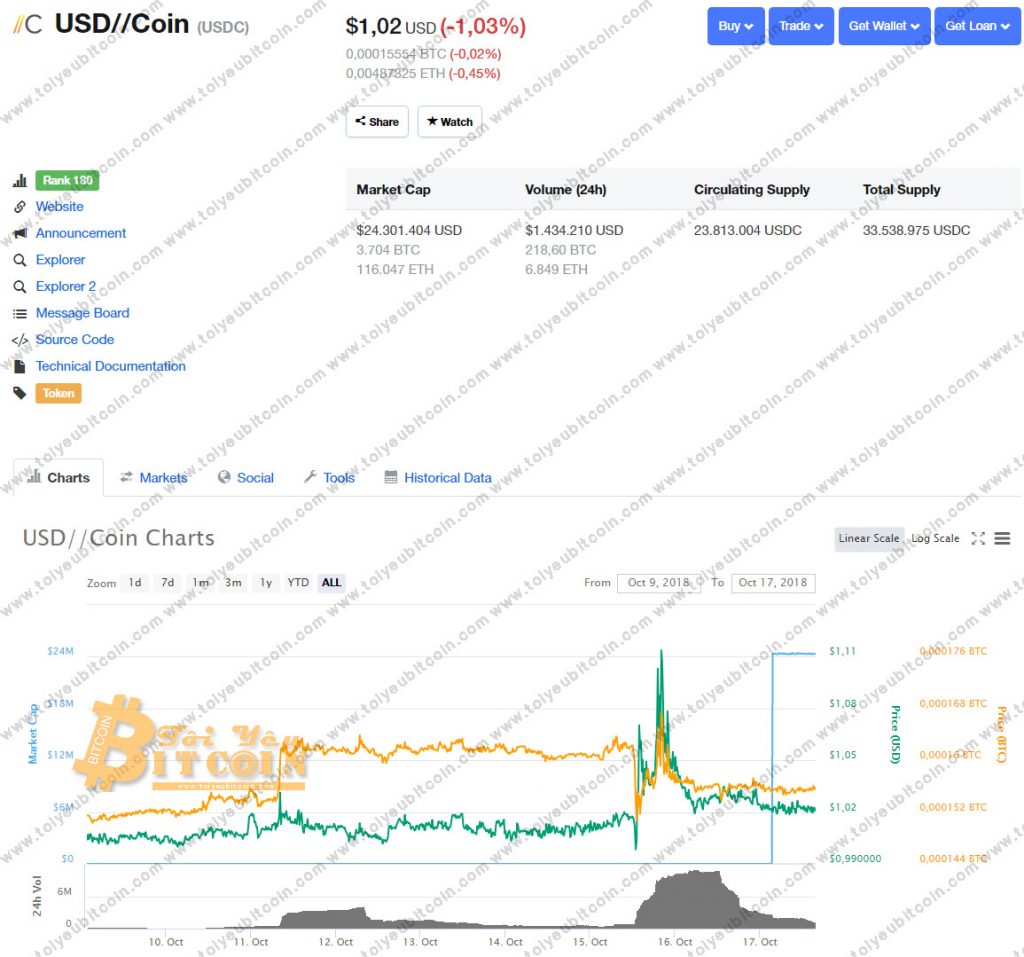
Task: Click the $1,02 USD price
Action: pyautogui.click(x=391, y=27)
